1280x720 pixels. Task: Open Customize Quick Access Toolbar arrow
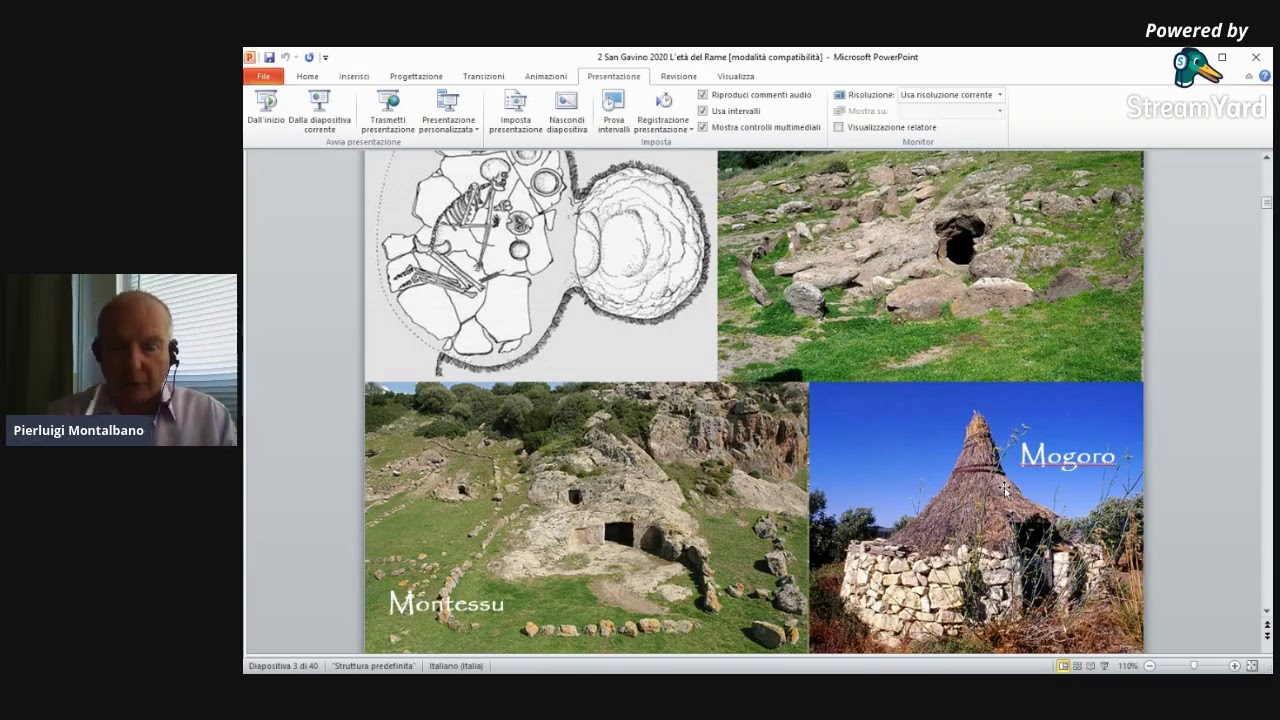click(x=325, y=58)
